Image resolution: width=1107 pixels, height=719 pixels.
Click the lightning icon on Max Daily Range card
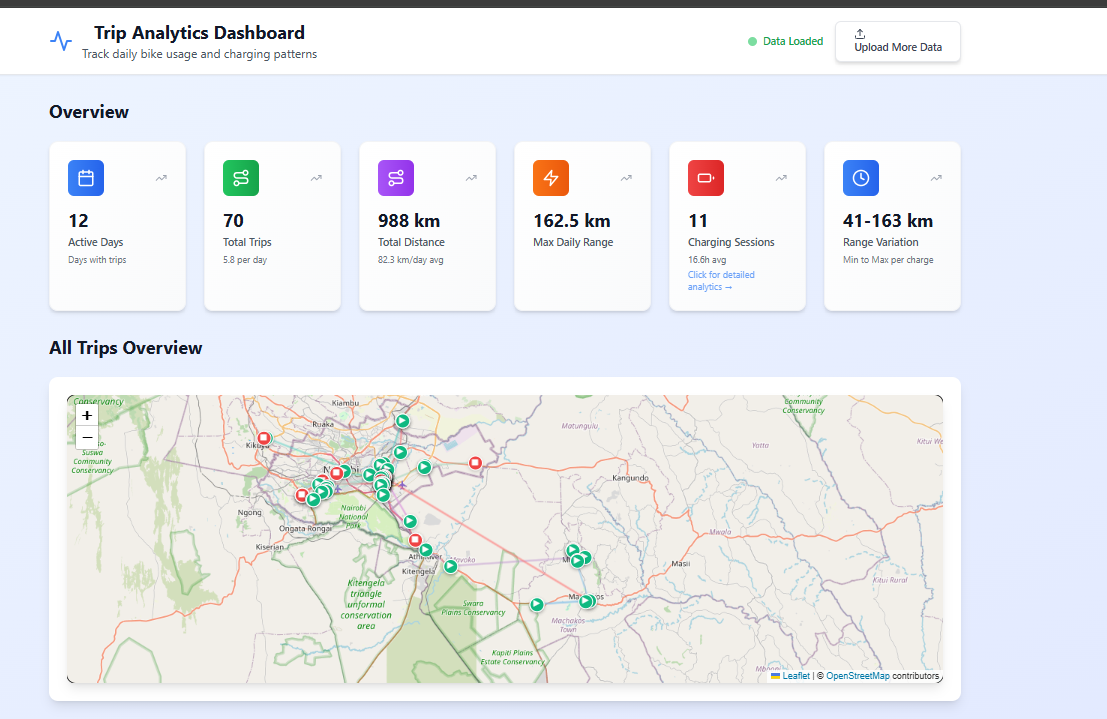(550, 177)
